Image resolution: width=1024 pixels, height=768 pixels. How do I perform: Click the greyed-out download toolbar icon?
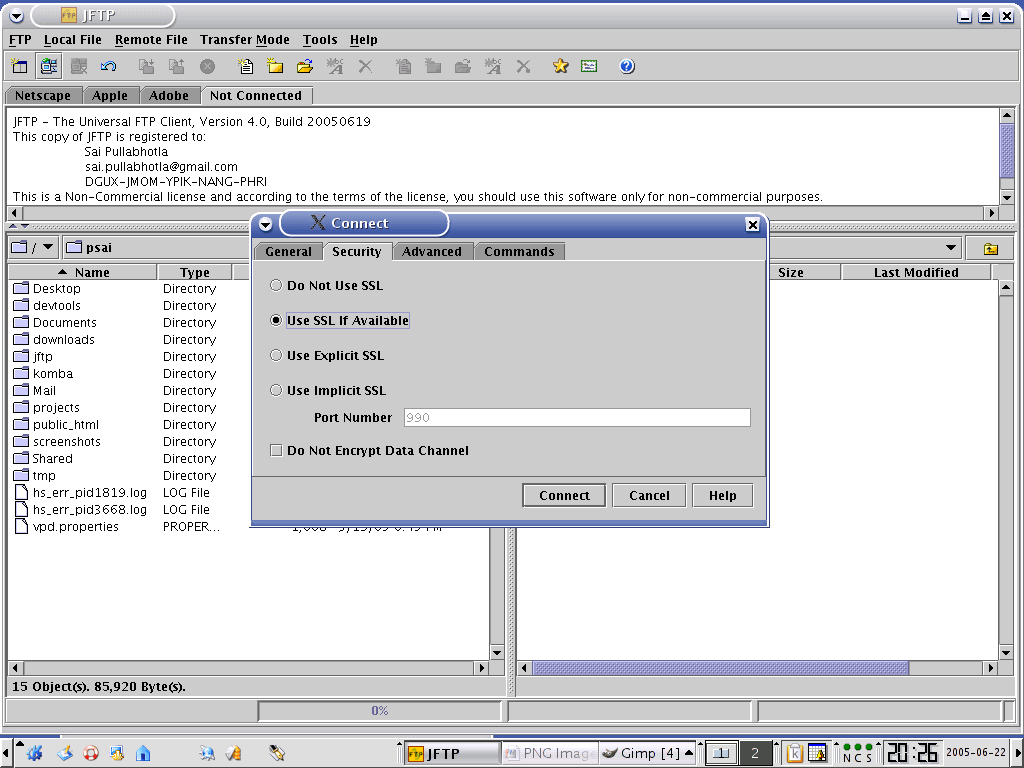(x=146, y=66)
